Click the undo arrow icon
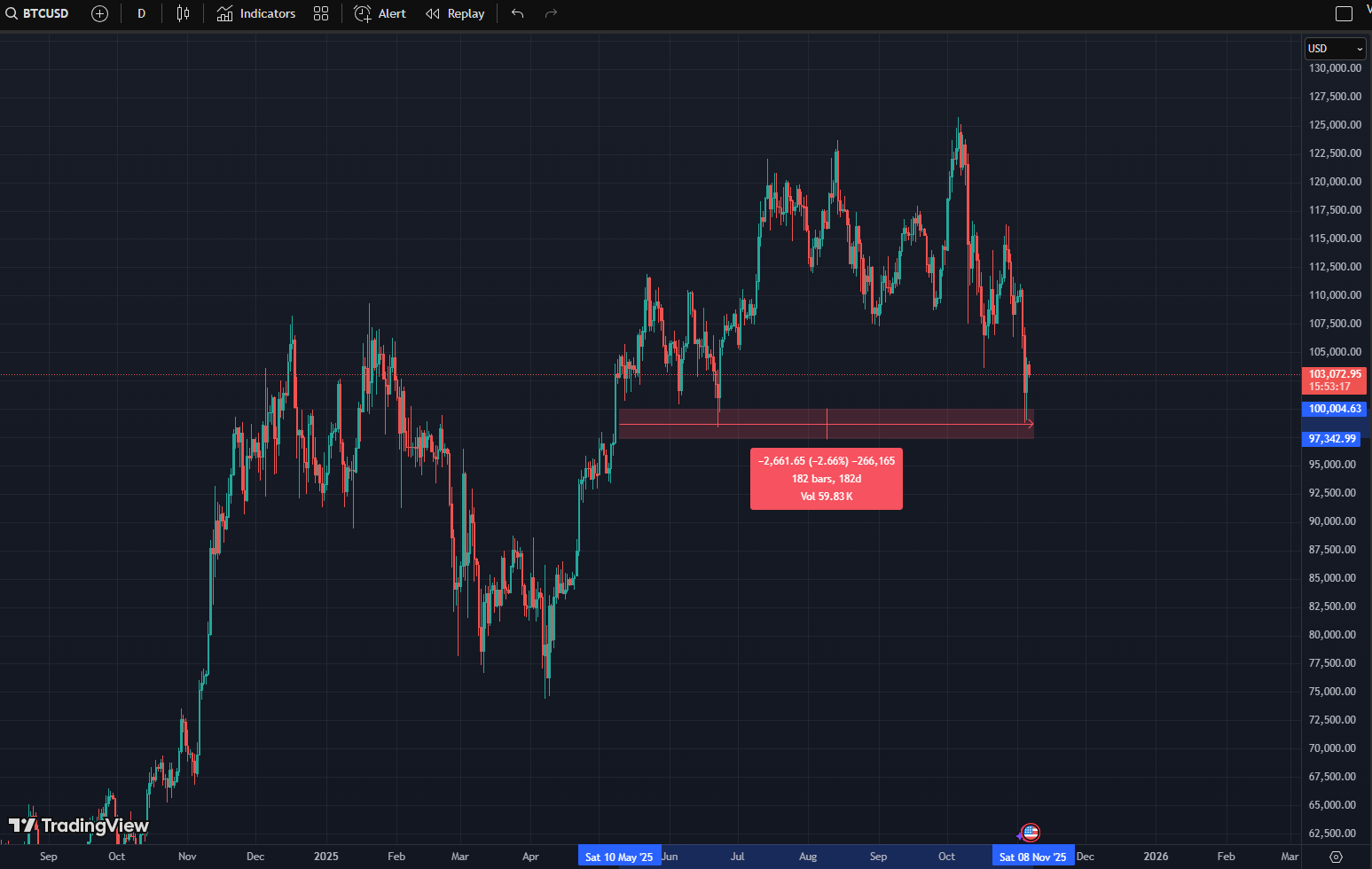 pyautogui.click(x=517, y=13)
